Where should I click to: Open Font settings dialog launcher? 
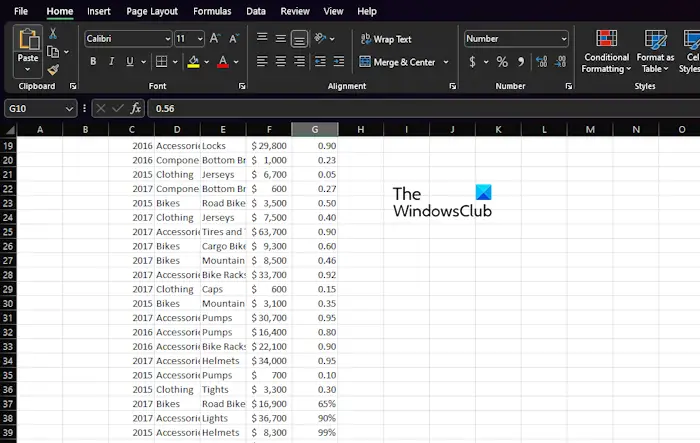(242, 86)
